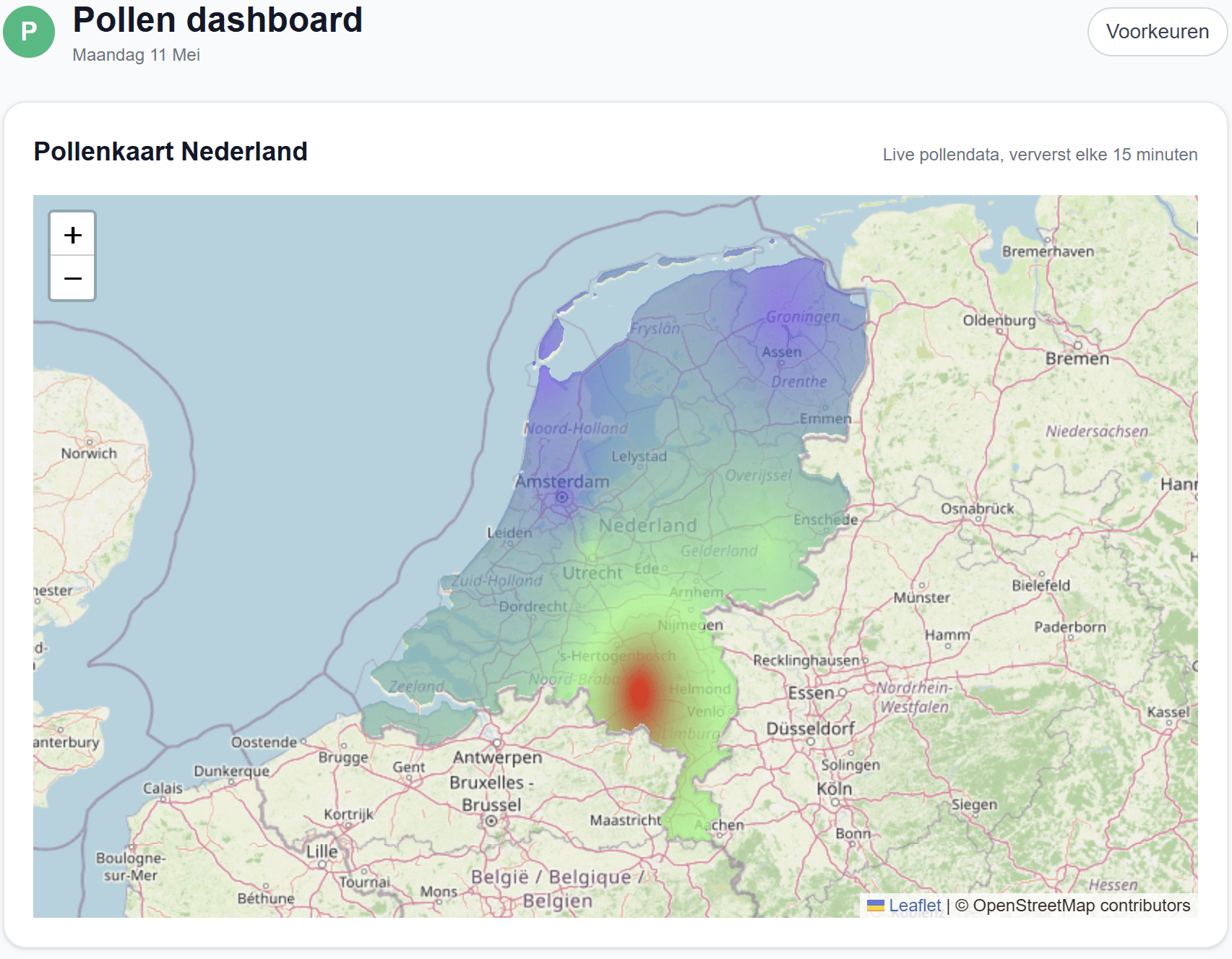Screen dimensions: 1232x959
Task: Click the Emmen label on the map
Action: (x=825, y=419)
